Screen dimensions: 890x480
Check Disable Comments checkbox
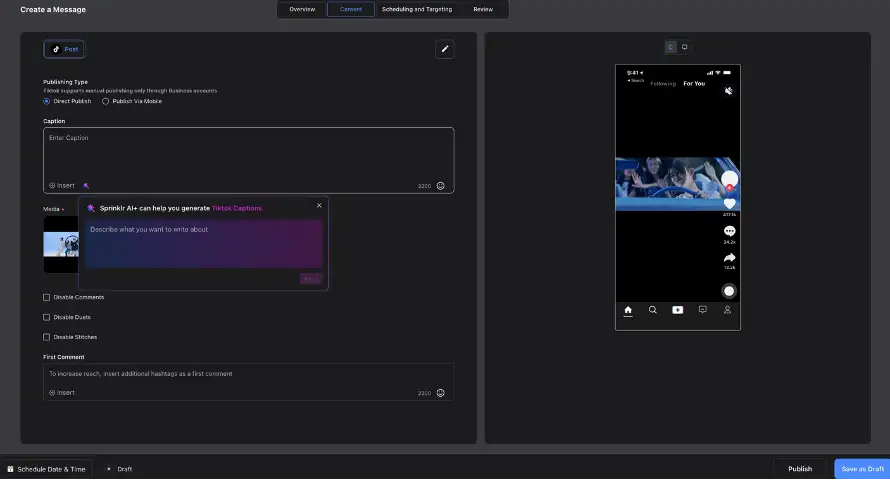click(47, 297)
